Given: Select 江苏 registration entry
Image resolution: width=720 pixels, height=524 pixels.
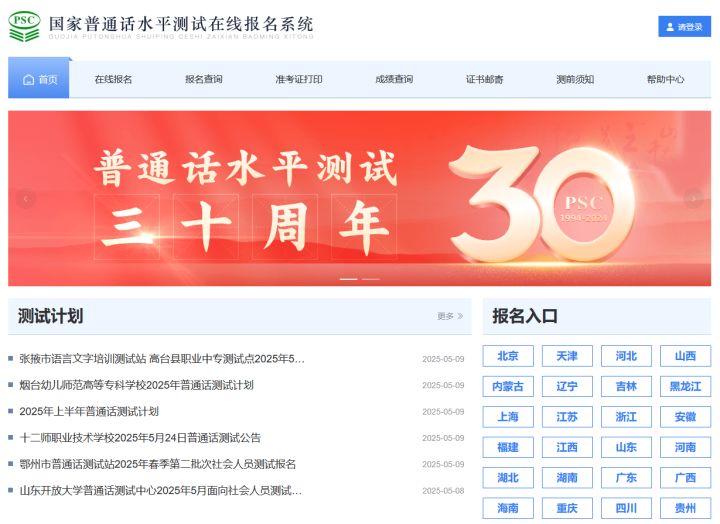Looking at the screenshot, I should [x=567, y=417].
